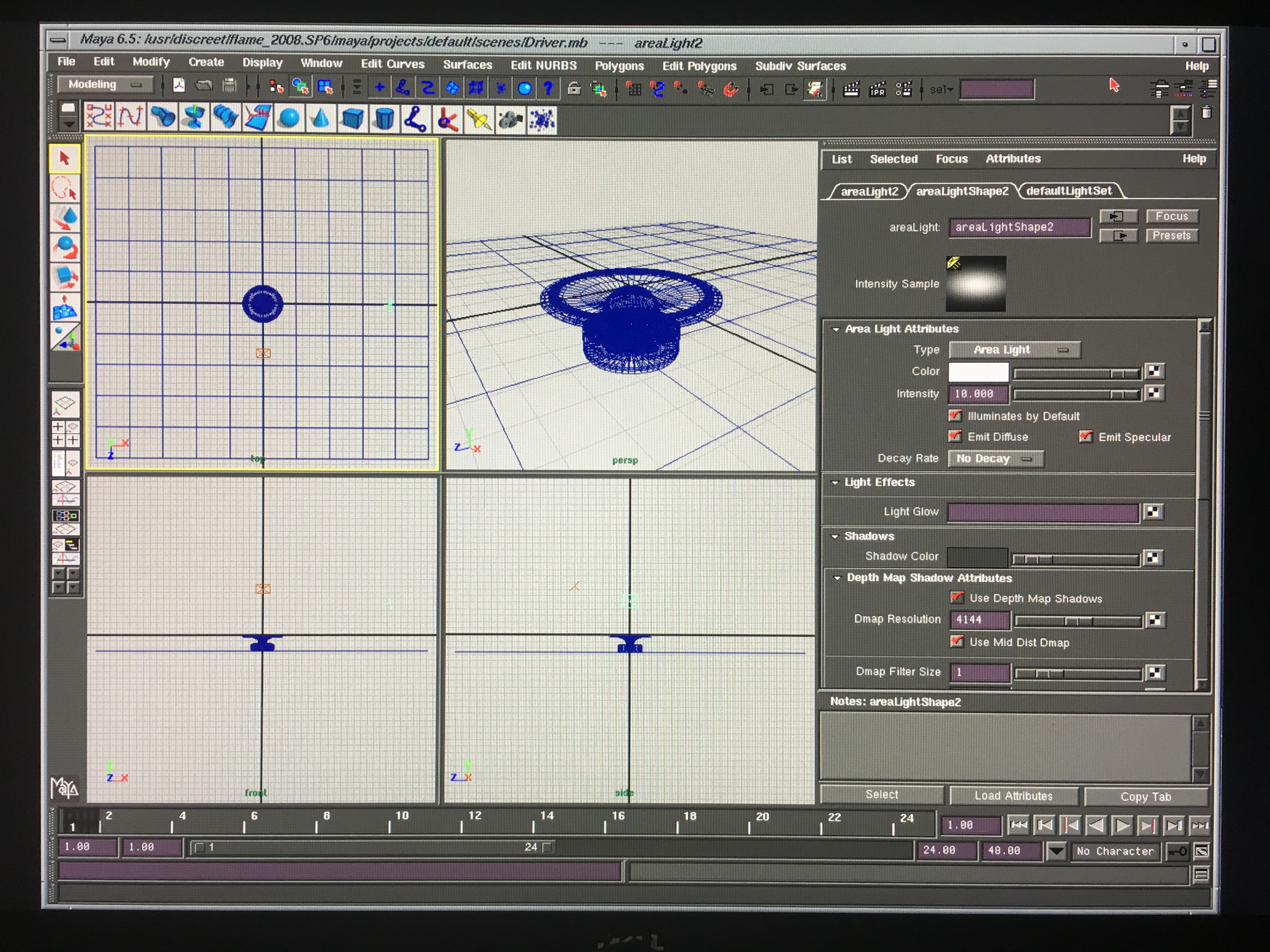This screenshot has width=1270, height=952.
Task: Open Attribute Editor Selected menu
Action: point(893,159)
